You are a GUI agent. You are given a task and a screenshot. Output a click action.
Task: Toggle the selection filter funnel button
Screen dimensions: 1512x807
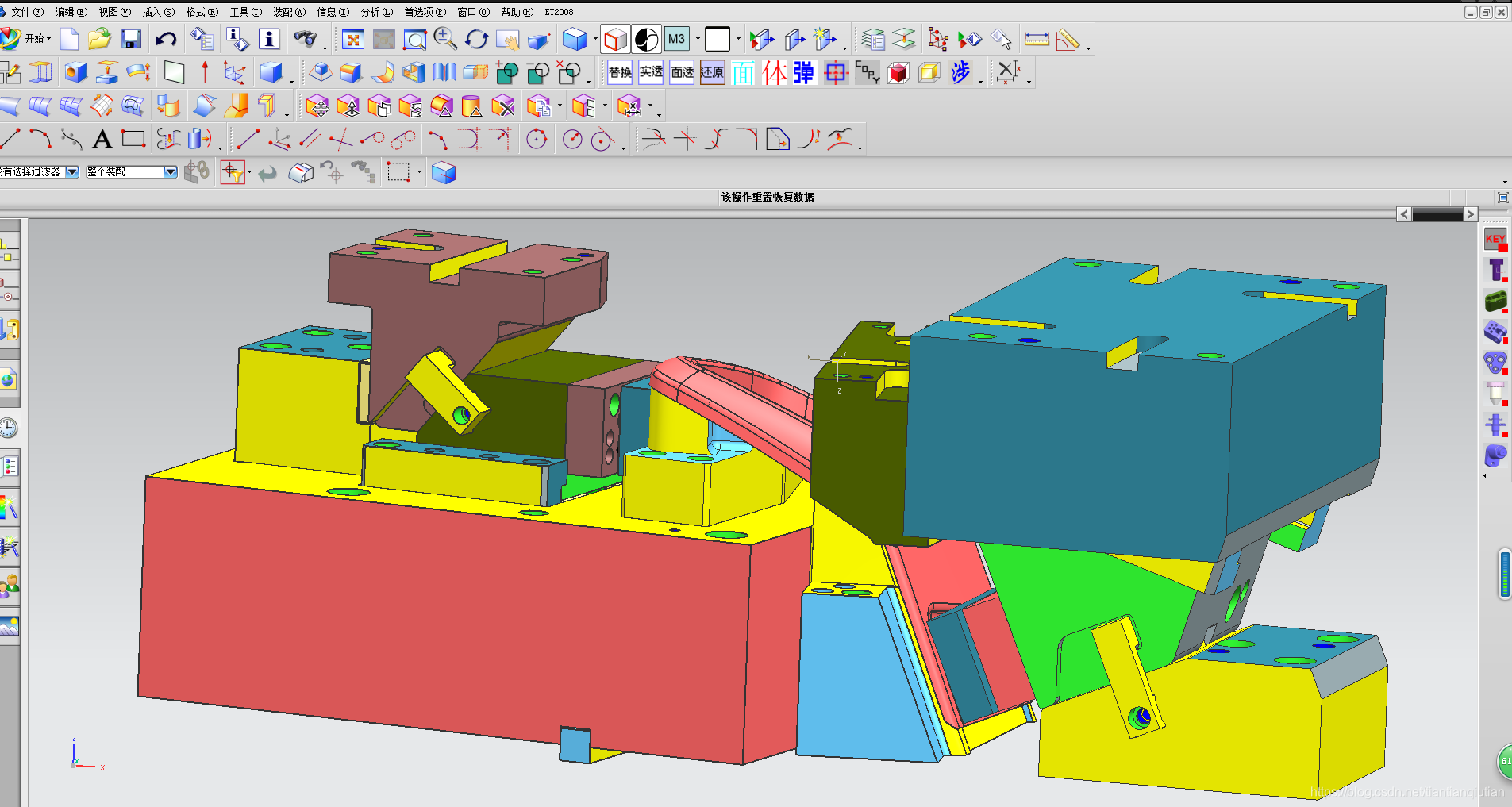coord(233,172)
